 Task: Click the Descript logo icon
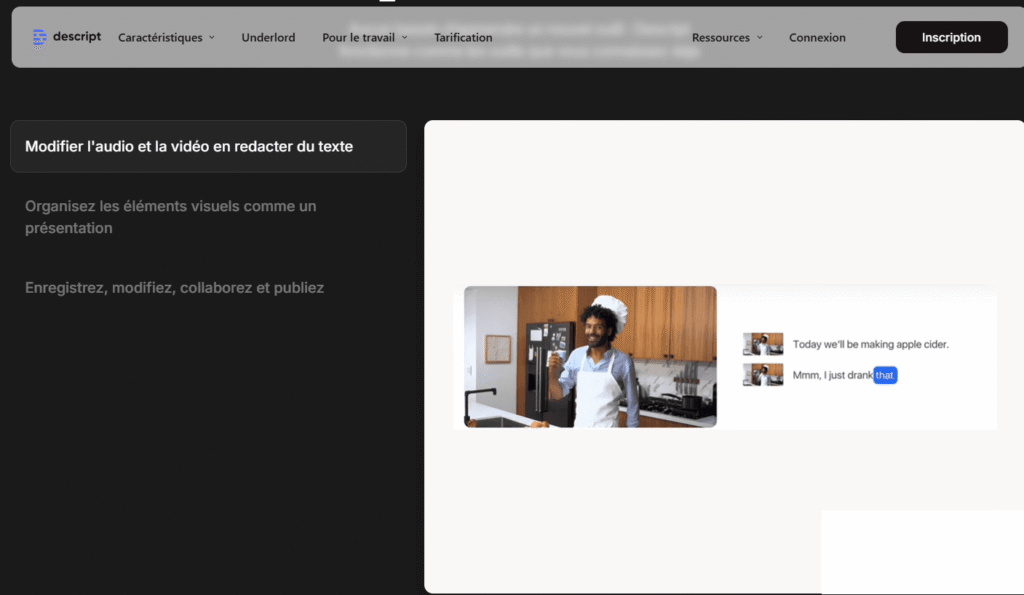pos(39,37)
